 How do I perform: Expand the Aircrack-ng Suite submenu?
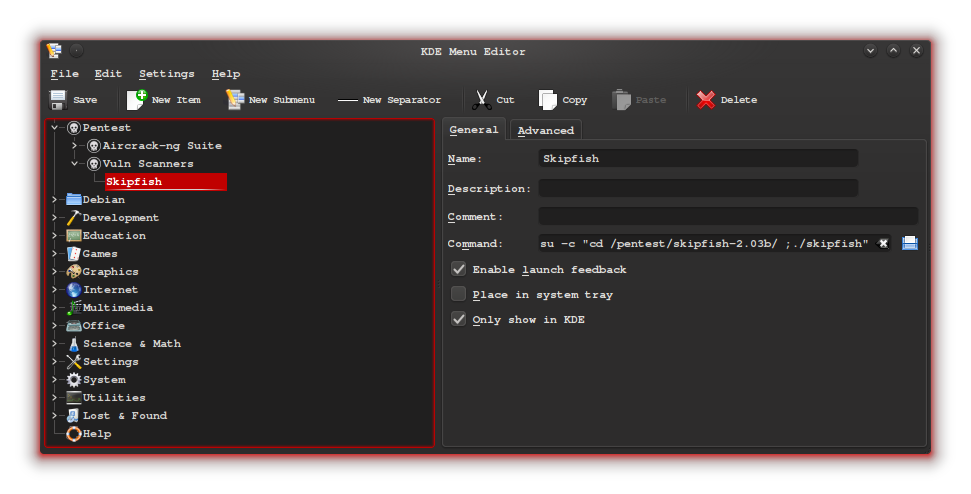tap(74, 146)
